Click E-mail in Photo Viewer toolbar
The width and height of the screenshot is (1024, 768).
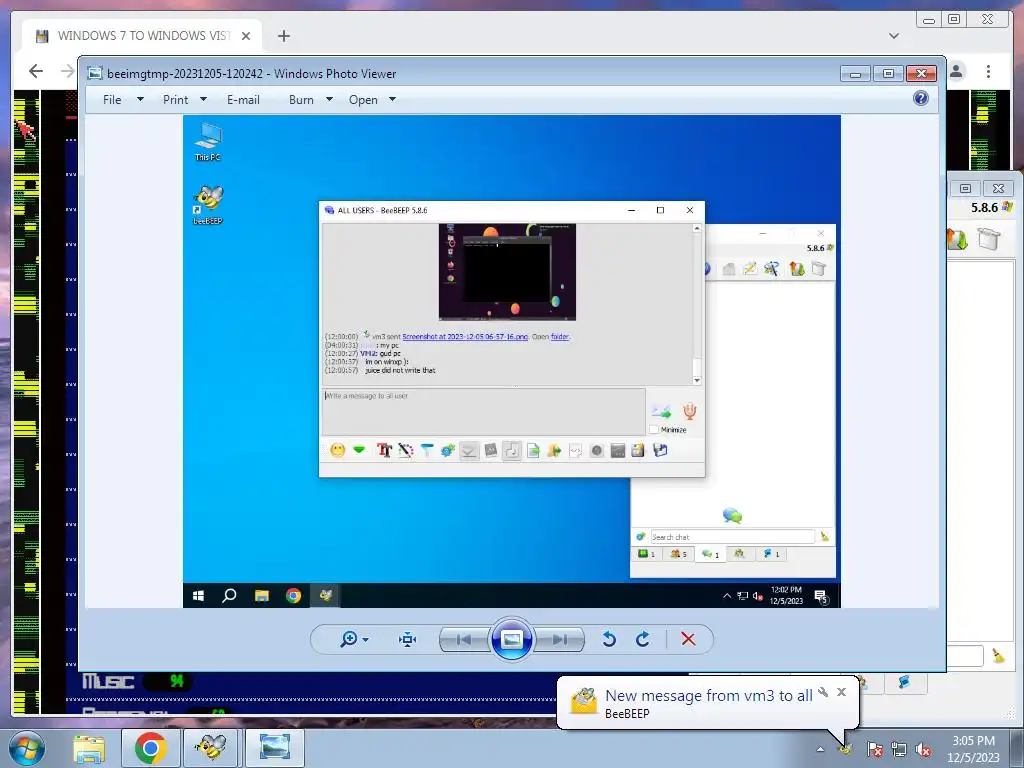pyautogui.click(x=243, y=100)
